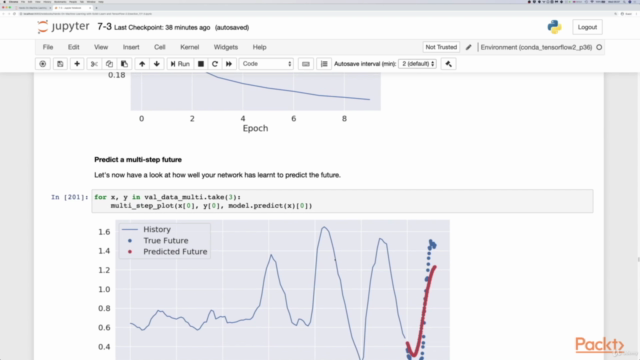This screenshot has width=640, height=360.
Task: Click the Epoch axis label
Action: point(256,128)
